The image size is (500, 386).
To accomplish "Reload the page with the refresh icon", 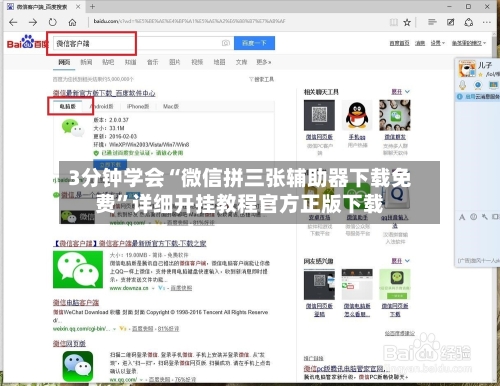I will [x=53, y=23].
